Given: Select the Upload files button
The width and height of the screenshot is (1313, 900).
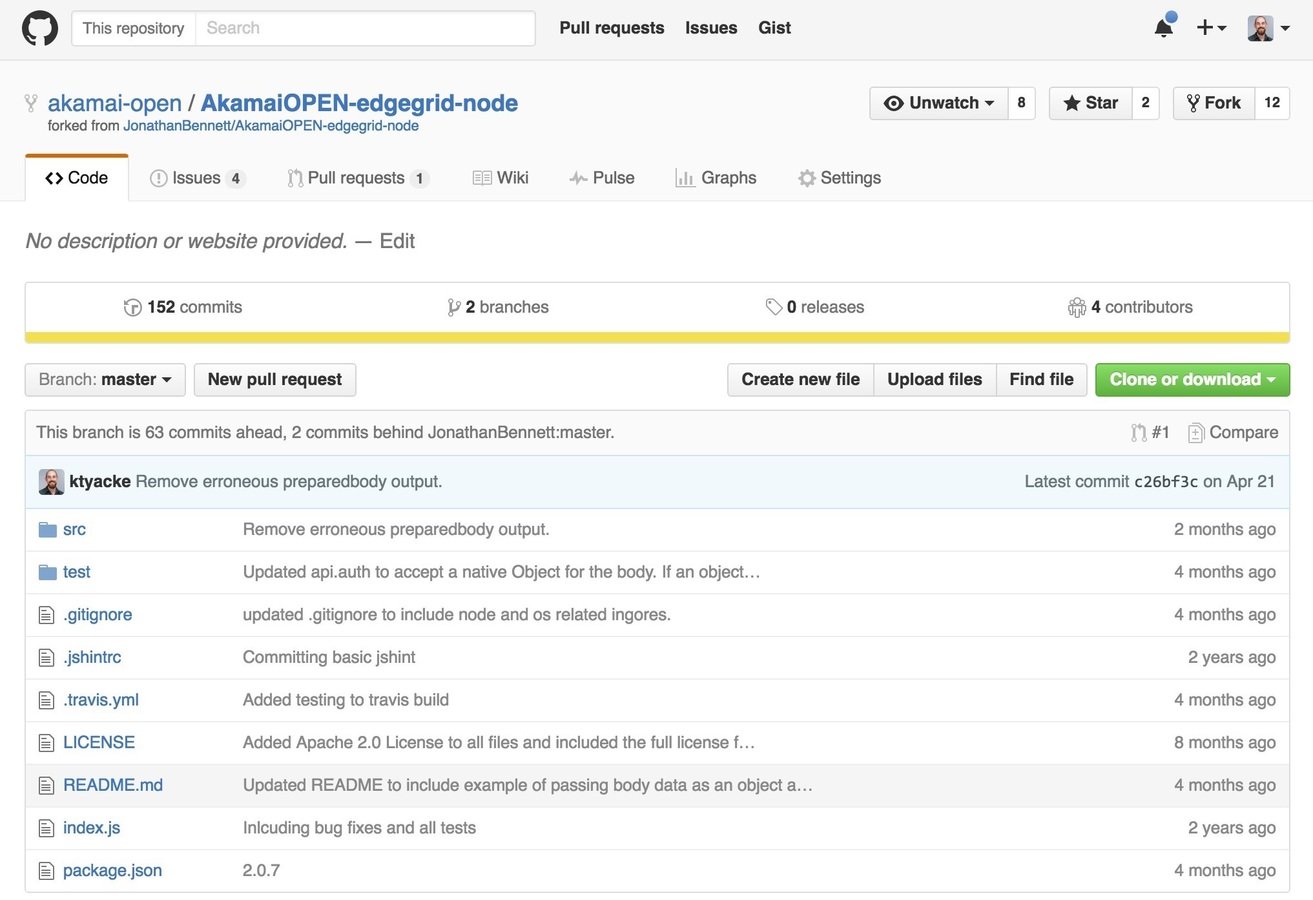Looking at the screenshot, I should (x=935, y=379).
